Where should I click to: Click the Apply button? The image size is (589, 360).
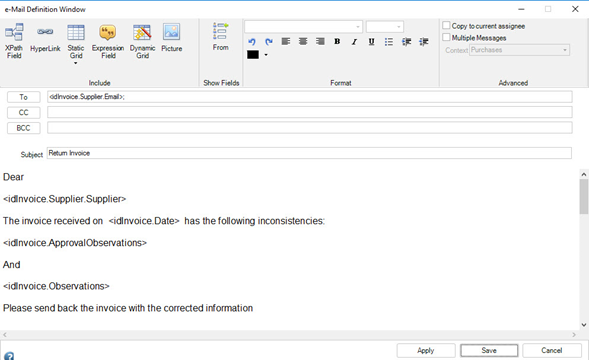pos(426,350)
